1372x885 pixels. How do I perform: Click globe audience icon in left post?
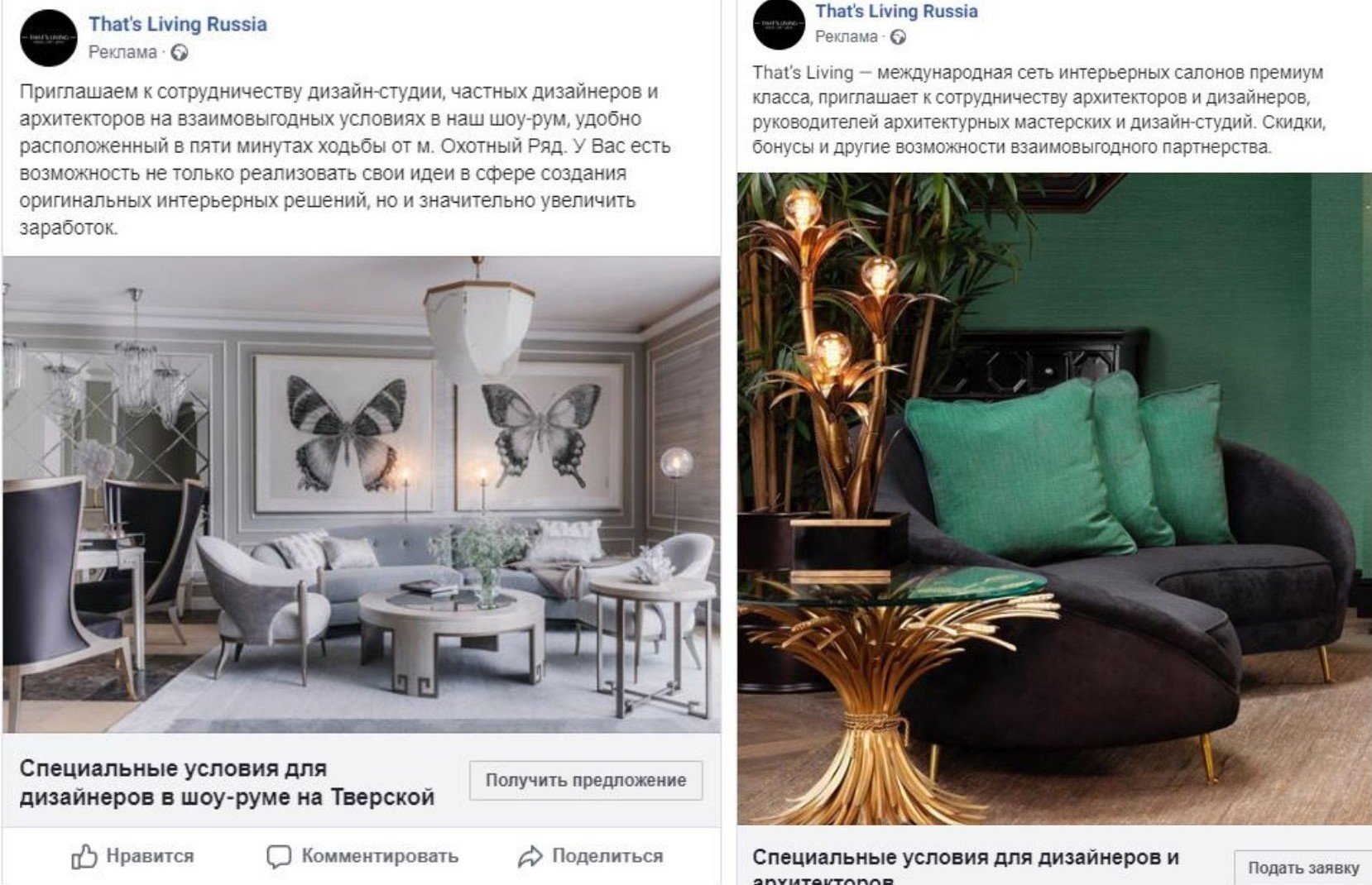(180, 53)
